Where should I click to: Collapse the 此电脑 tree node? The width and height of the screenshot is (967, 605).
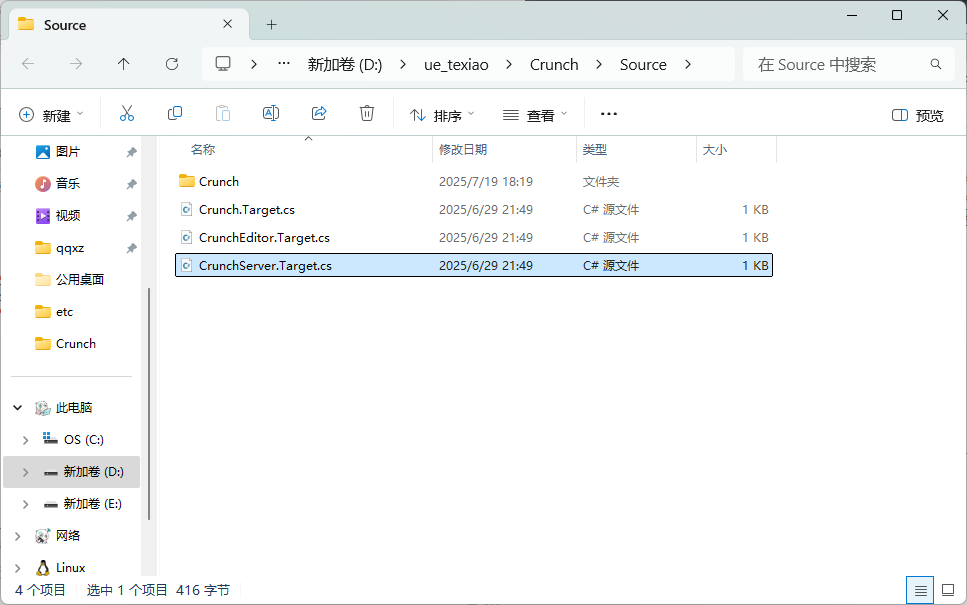coord(17,408)
